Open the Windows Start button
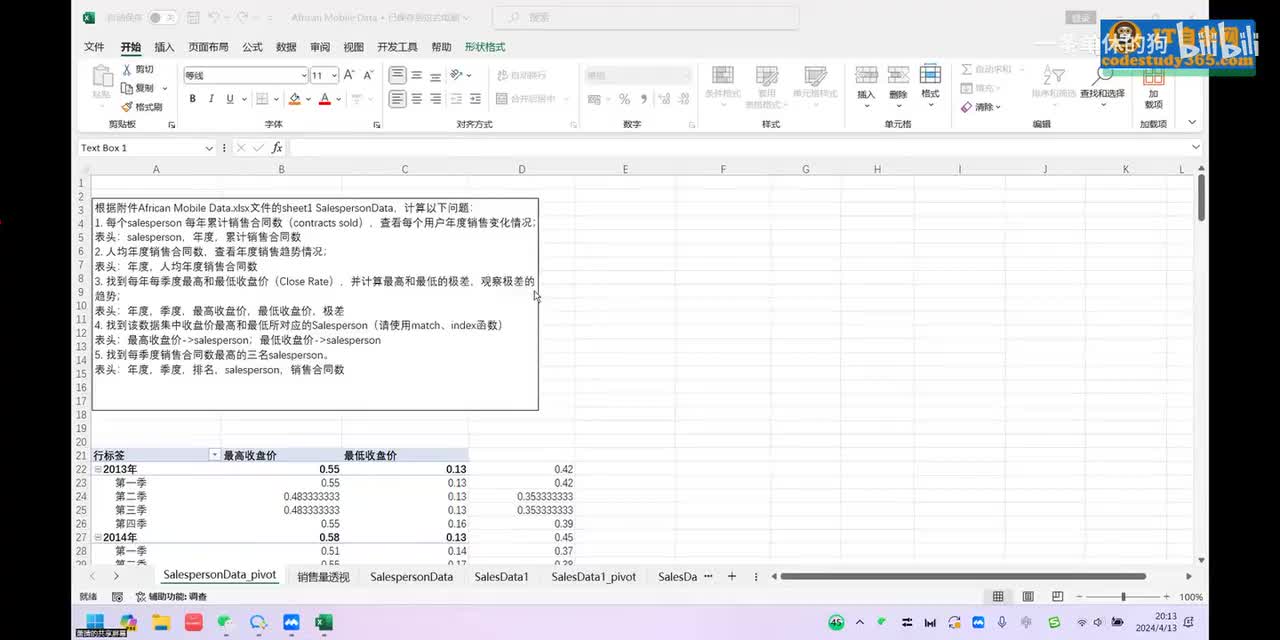Viewport: 1280px width, 640px height. 94,622
